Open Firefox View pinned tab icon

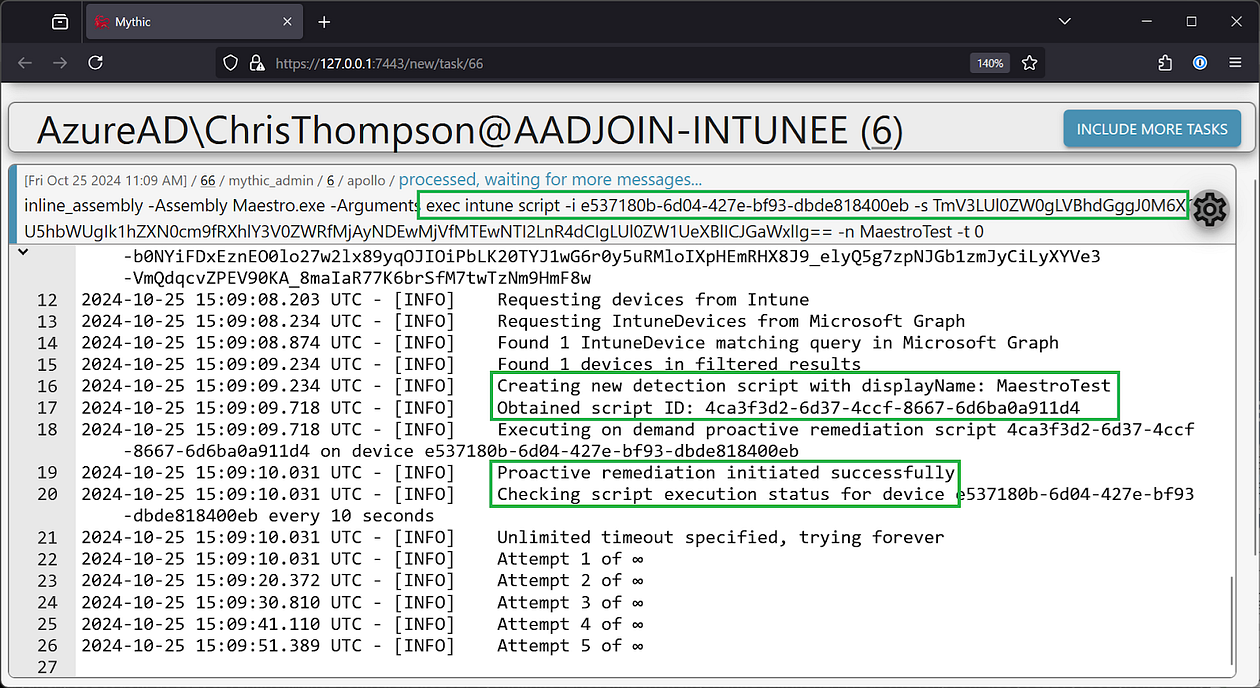click(x=60, y=22)
